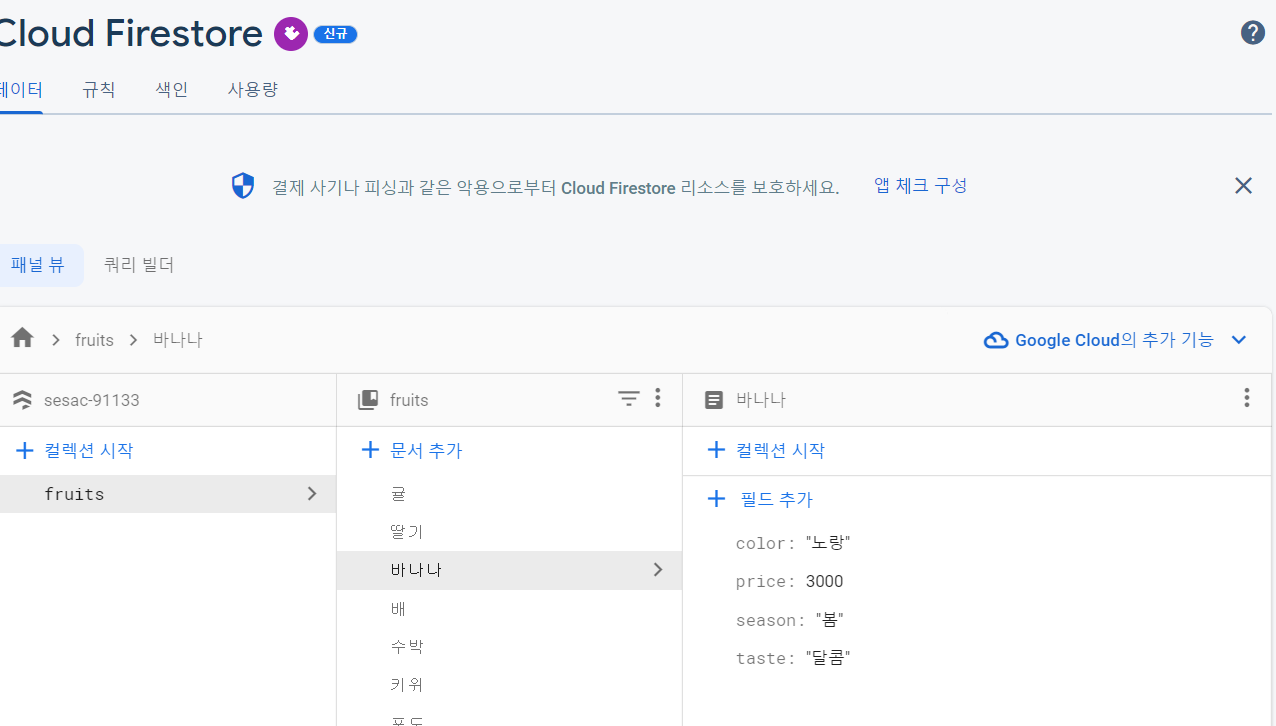Click plus icon beside 필드 추가
The width and height of the screenshot is (1276, 726).
pos(716,498)
